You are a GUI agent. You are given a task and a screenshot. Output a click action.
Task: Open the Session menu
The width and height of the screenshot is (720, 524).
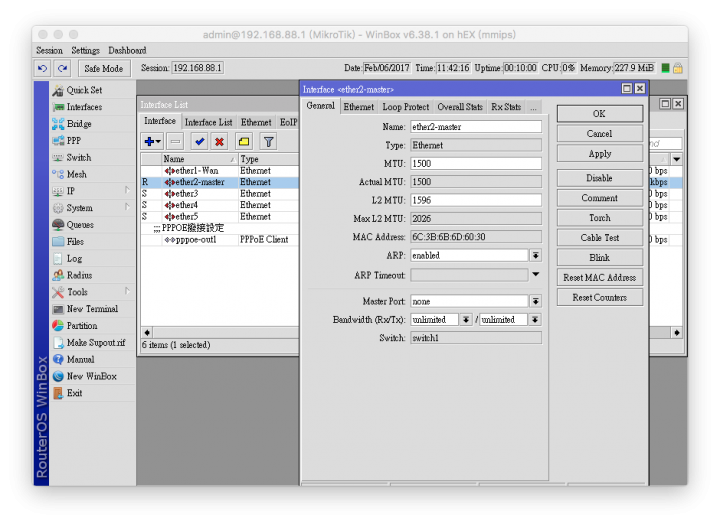(49, 51)
